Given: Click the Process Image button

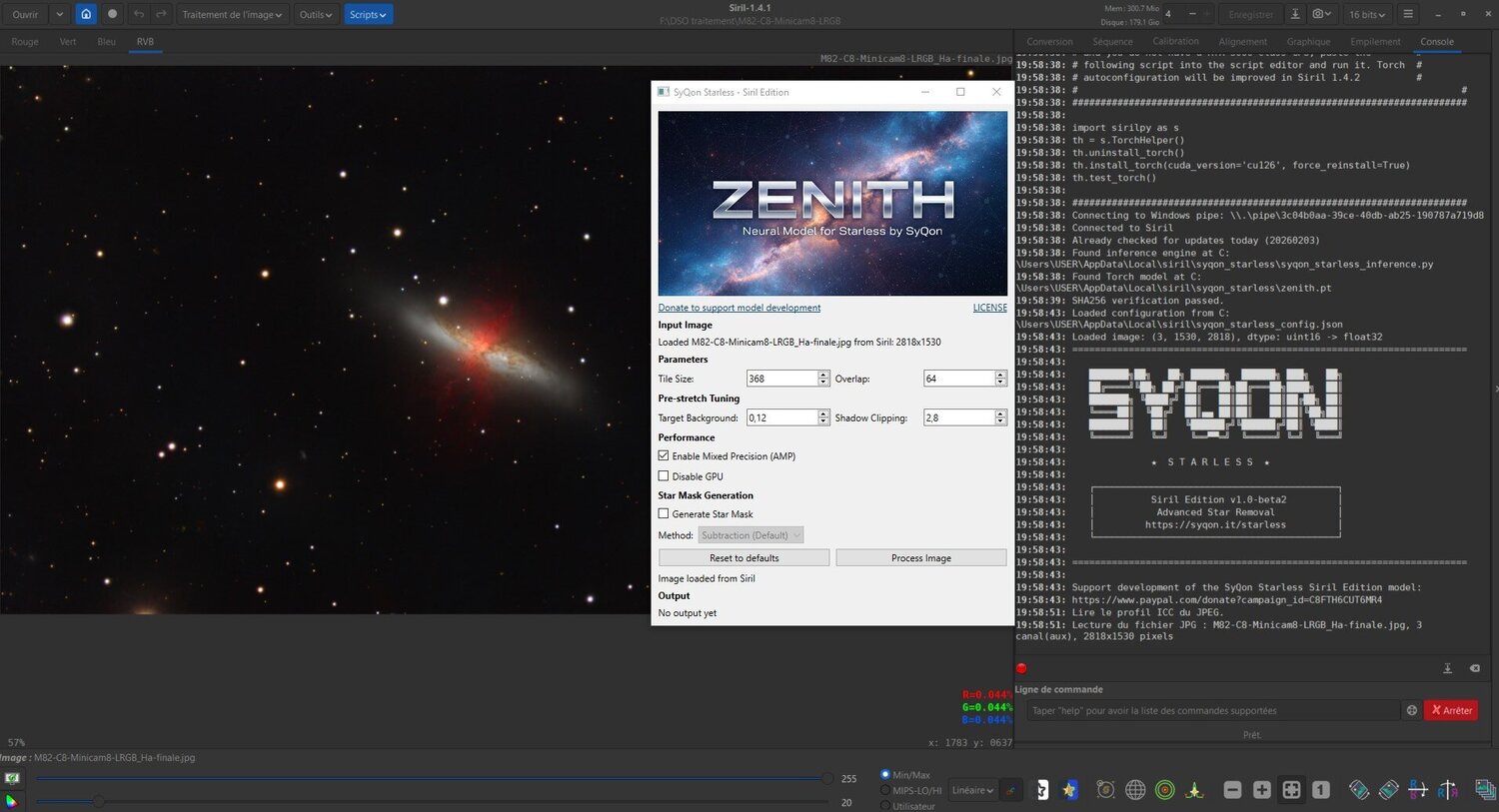Looking at the screenshot, I should 921,558.
